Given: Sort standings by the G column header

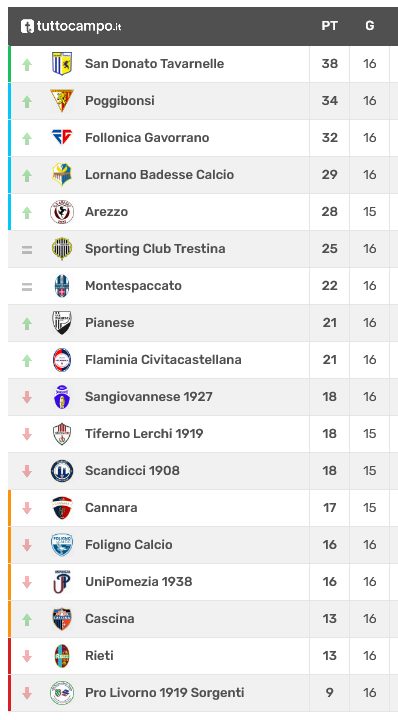Looking at the screenshot, I should tap(370, 26).
